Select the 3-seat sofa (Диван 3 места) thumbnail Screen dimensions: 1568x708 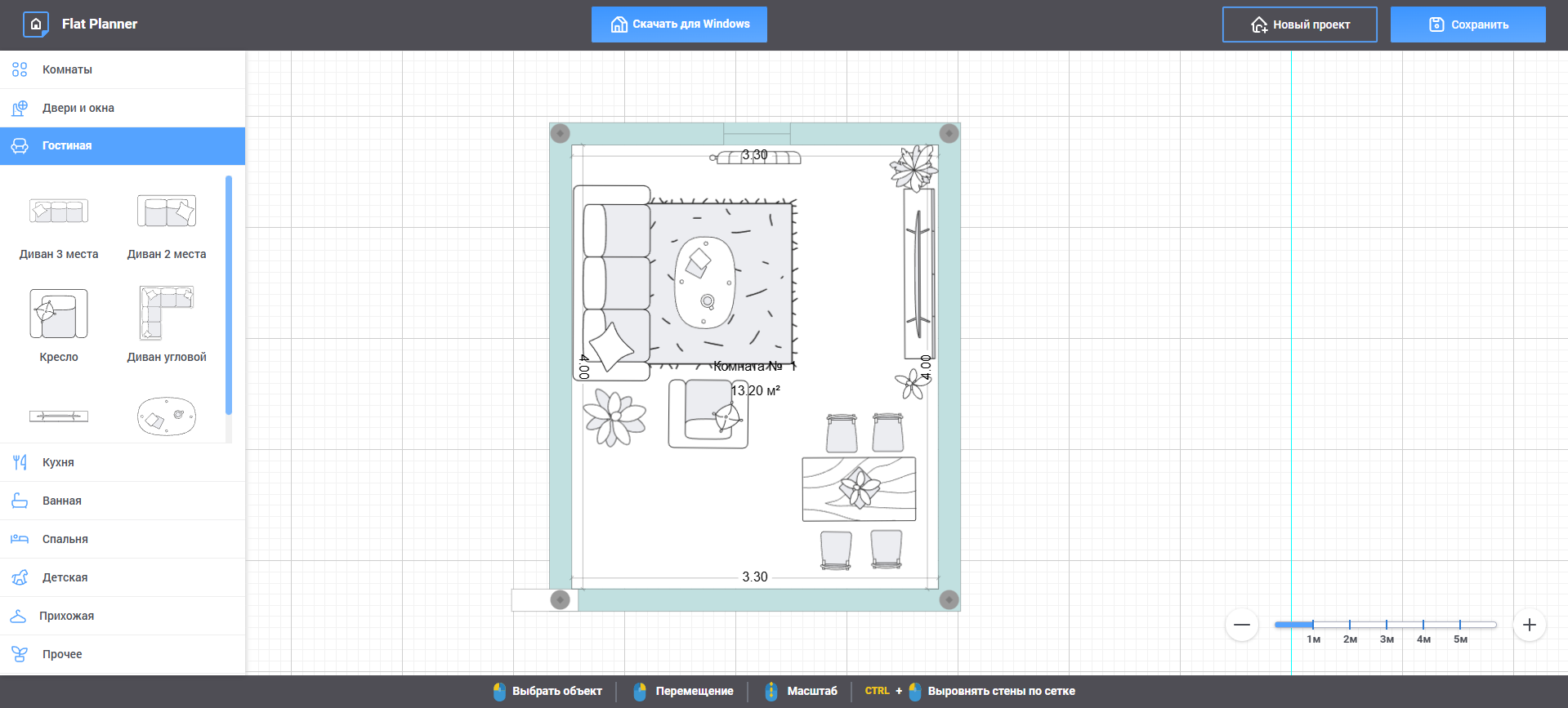click(x=59, y=212)
